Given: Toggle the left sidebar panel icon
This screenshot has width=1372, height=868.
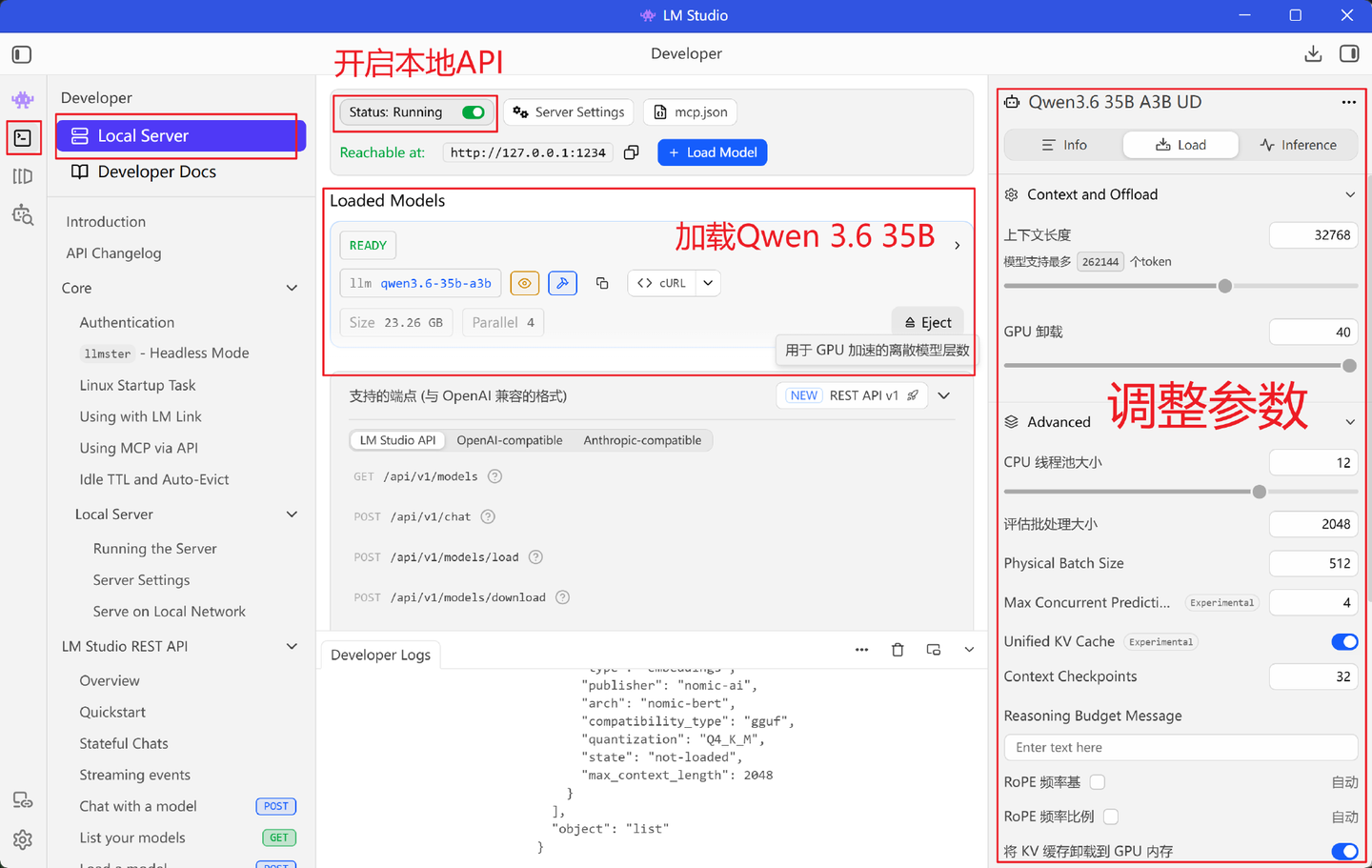Looking at the screenshot, I should (x=22, y=54).
